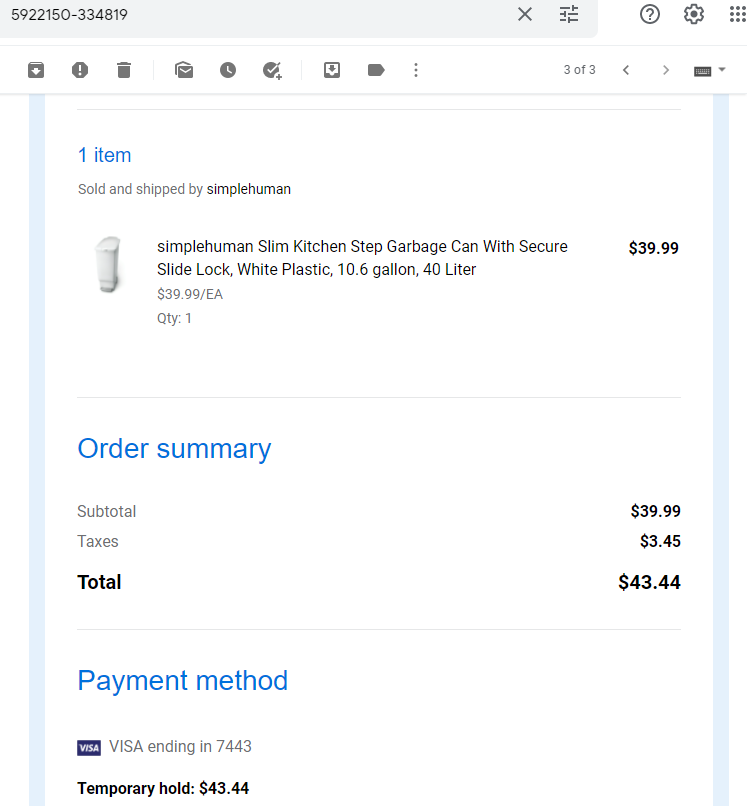This screenshot has height=806, width=747.
Task: Open the More options three-dot menu
Action: (x=416, y=70)
